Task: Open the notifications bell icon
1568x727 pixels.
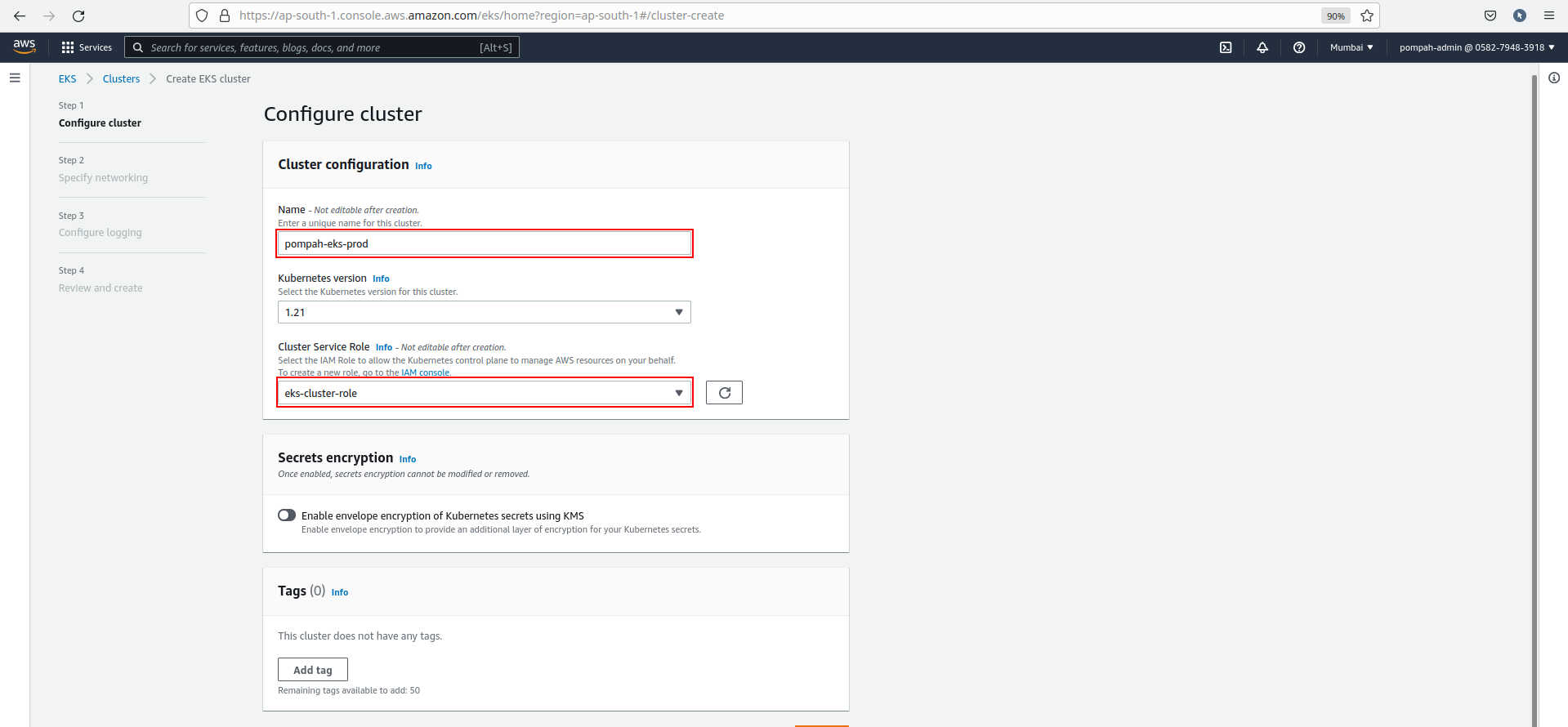Action: click(x=1262, y=47)
